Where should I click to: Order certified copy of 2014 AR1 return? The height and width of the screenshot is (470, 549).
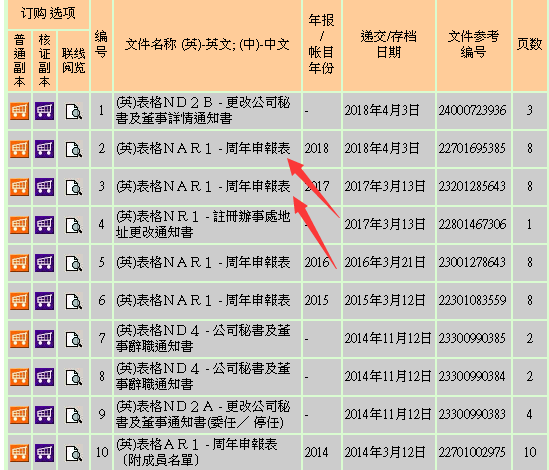click(44, 452)
